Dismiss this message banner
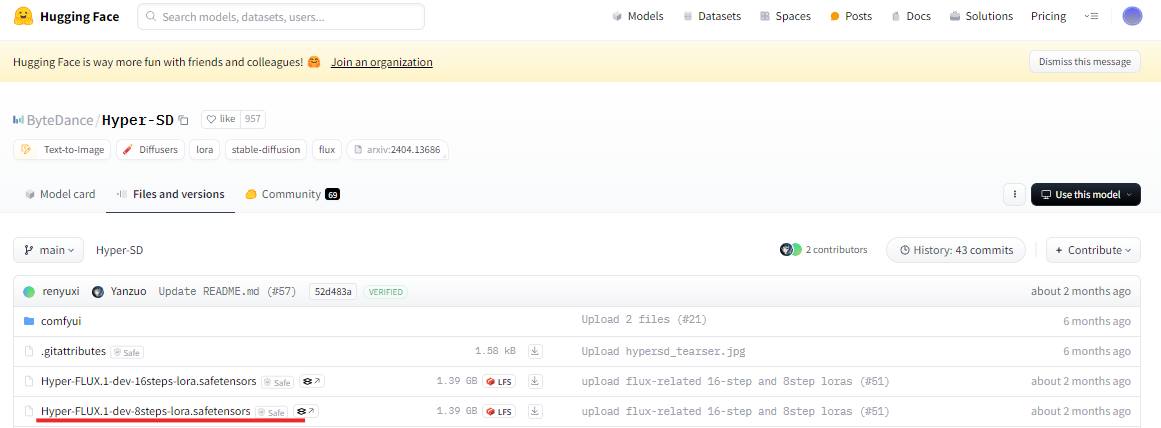Viewport: 1161px width, 428px height. (1085, 62)
